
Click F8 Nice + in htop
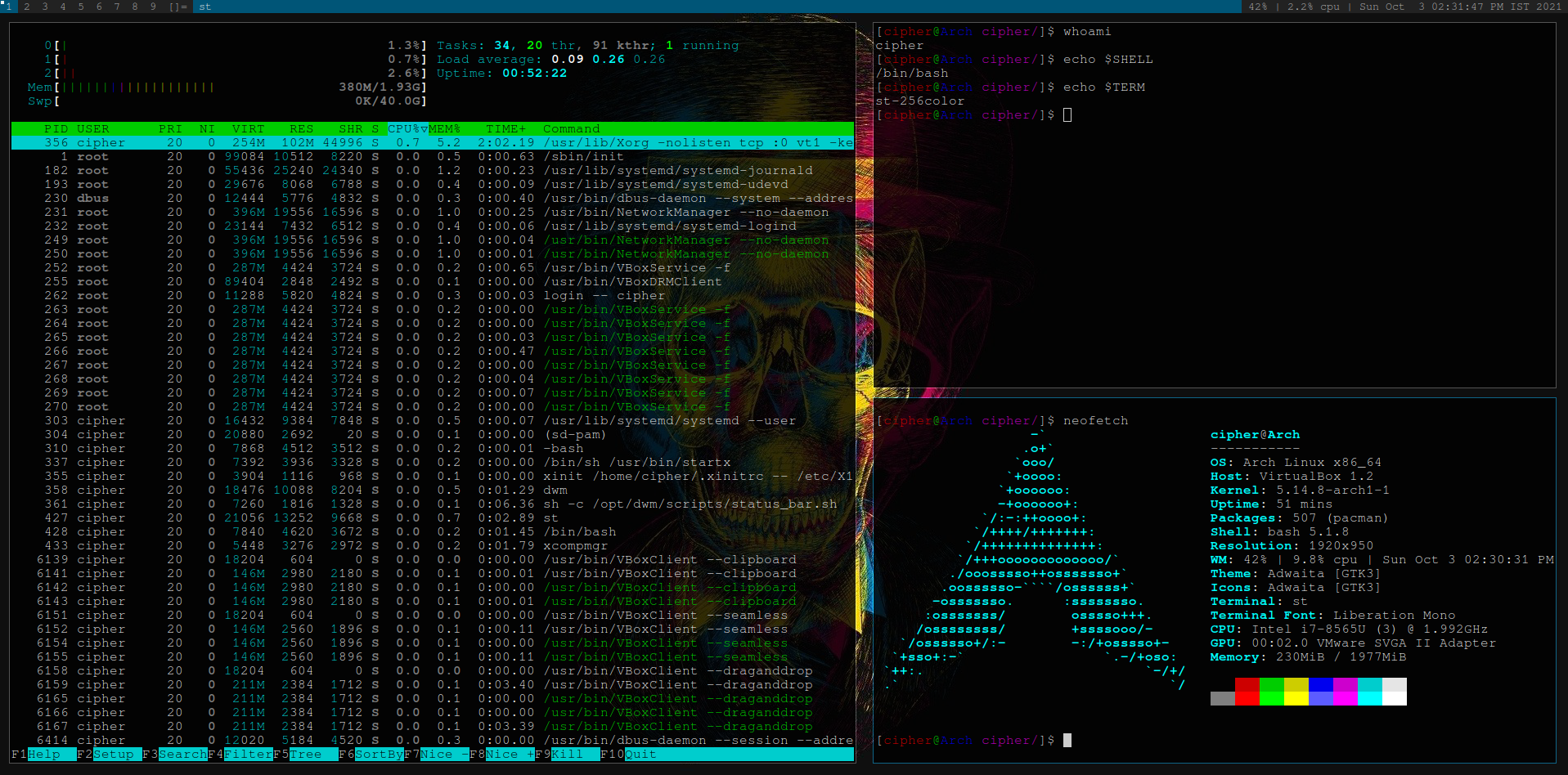click(x=502, y=755)
